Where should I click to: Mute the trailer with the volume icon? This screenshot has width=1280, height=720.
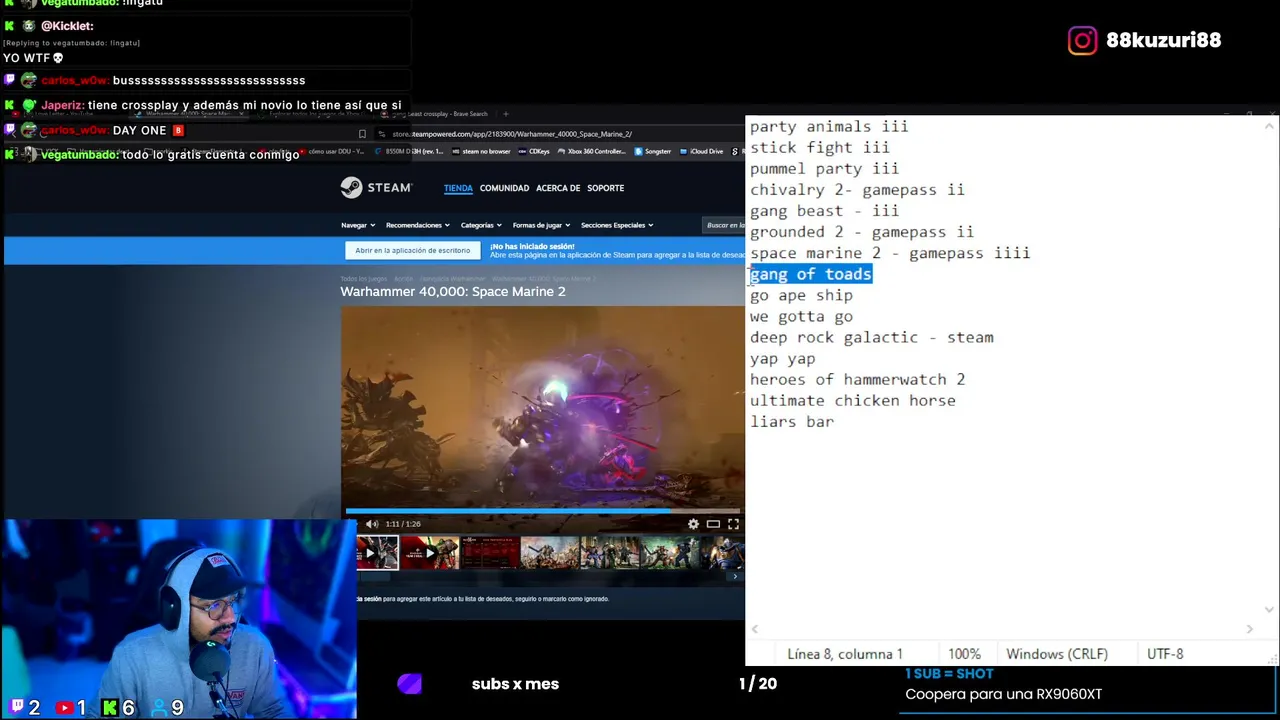372,524
